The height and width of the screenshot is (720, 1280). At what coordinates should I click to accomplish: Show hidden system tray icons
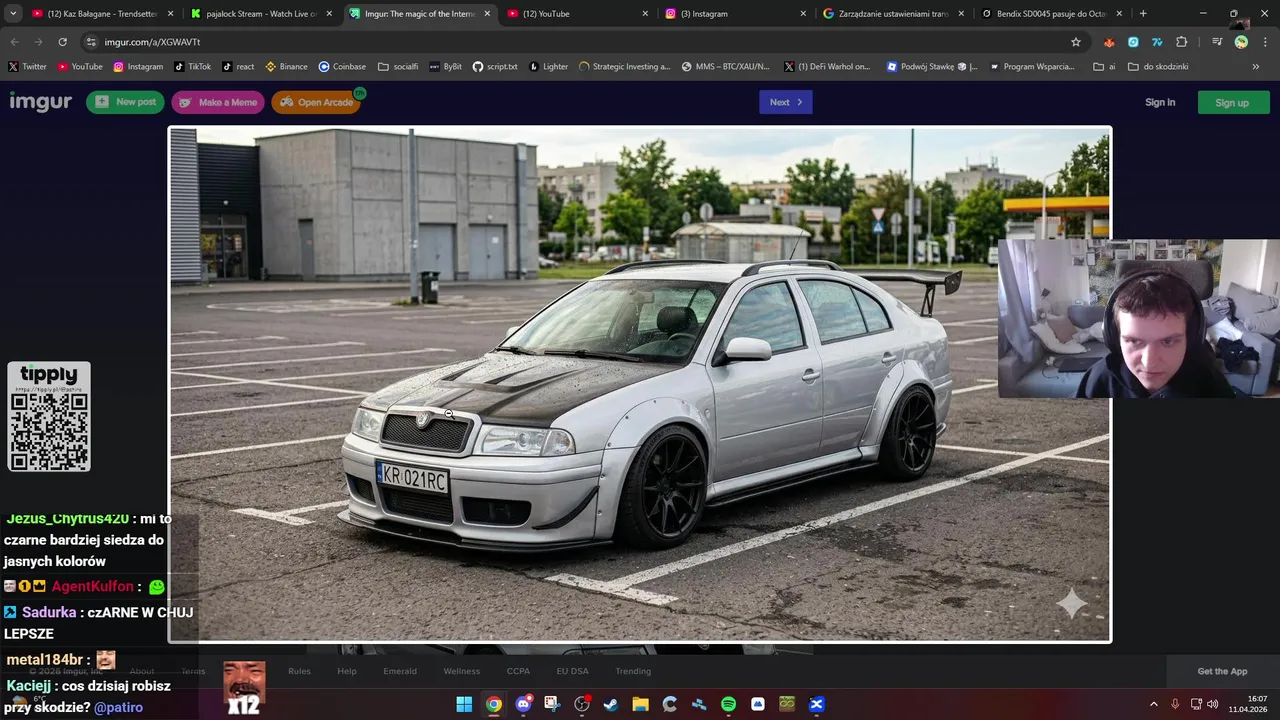point(1153,704)
